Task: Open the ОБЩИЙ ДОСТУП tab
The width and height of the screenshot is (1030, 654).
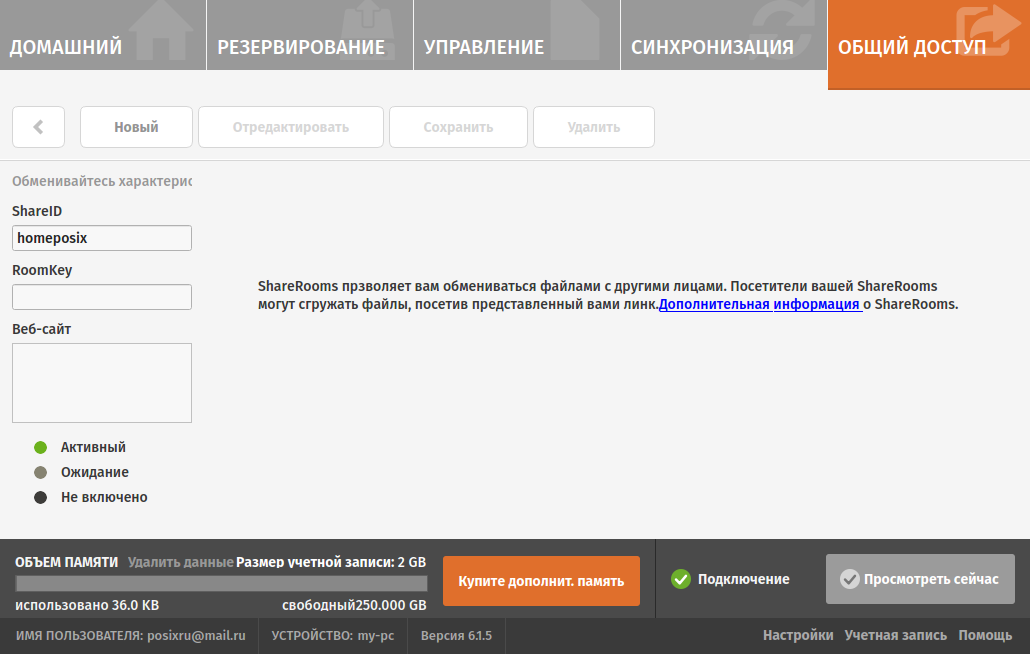Action: [x=929, y=44]
